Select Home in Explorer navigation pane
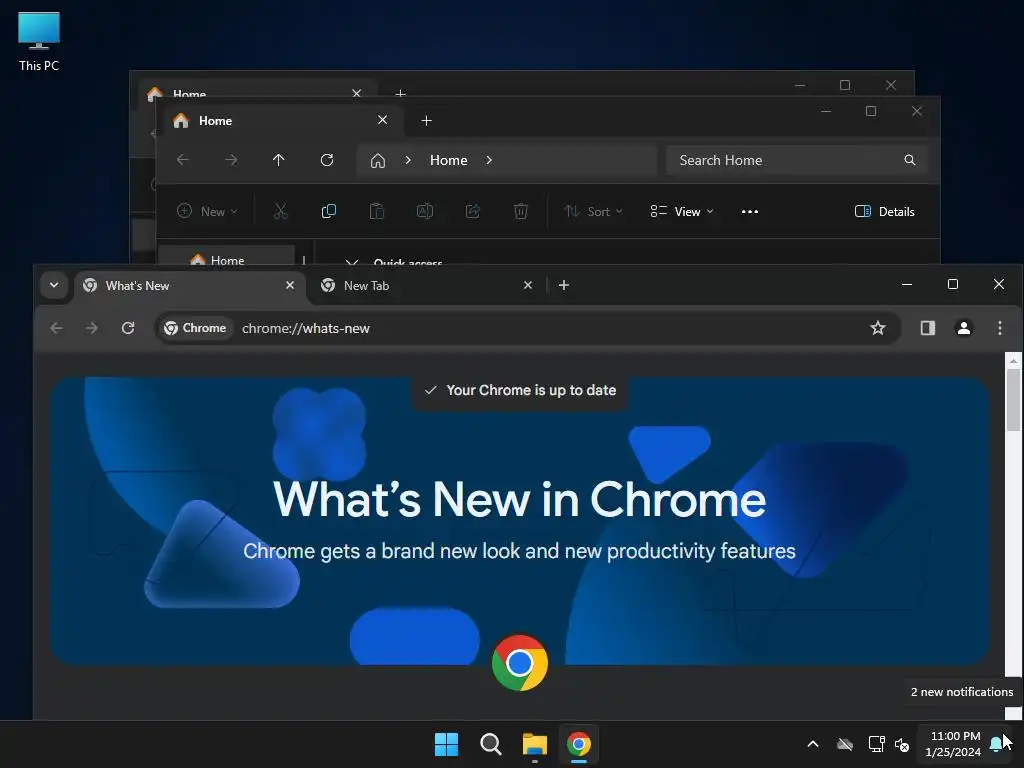The image size is (1024, 768). click(x=226, y=257)
